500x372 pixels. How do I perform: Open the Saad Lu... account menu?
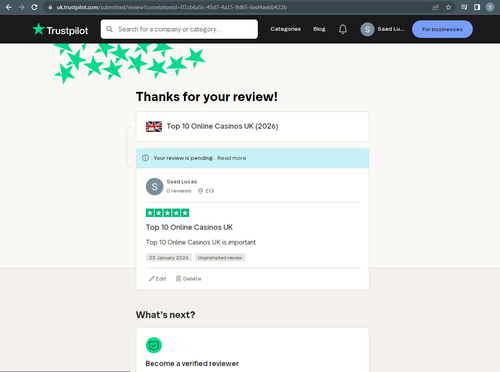point(383,29)
